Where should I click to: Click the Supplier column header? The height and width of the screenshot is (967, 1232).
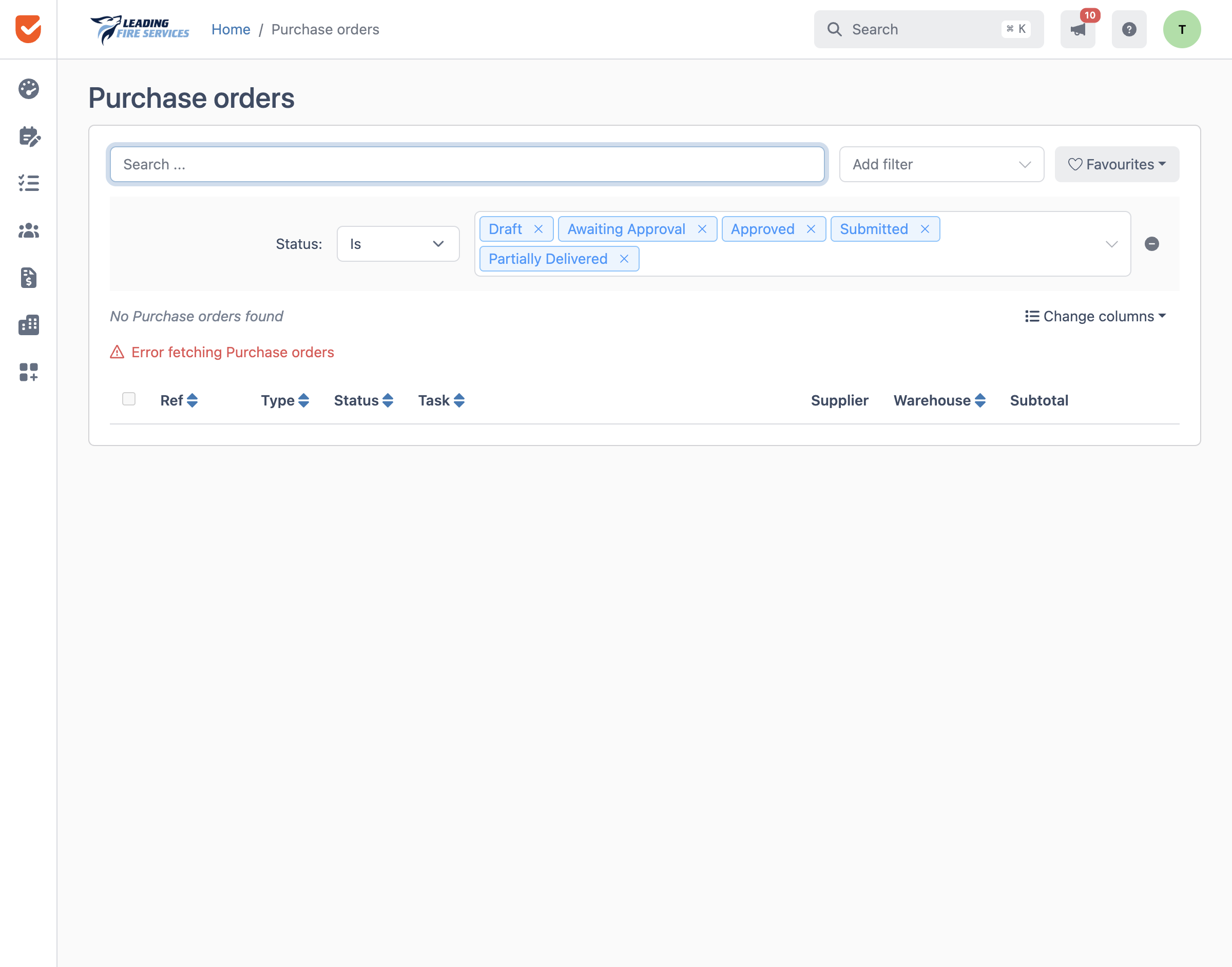(x=839, y=400)
